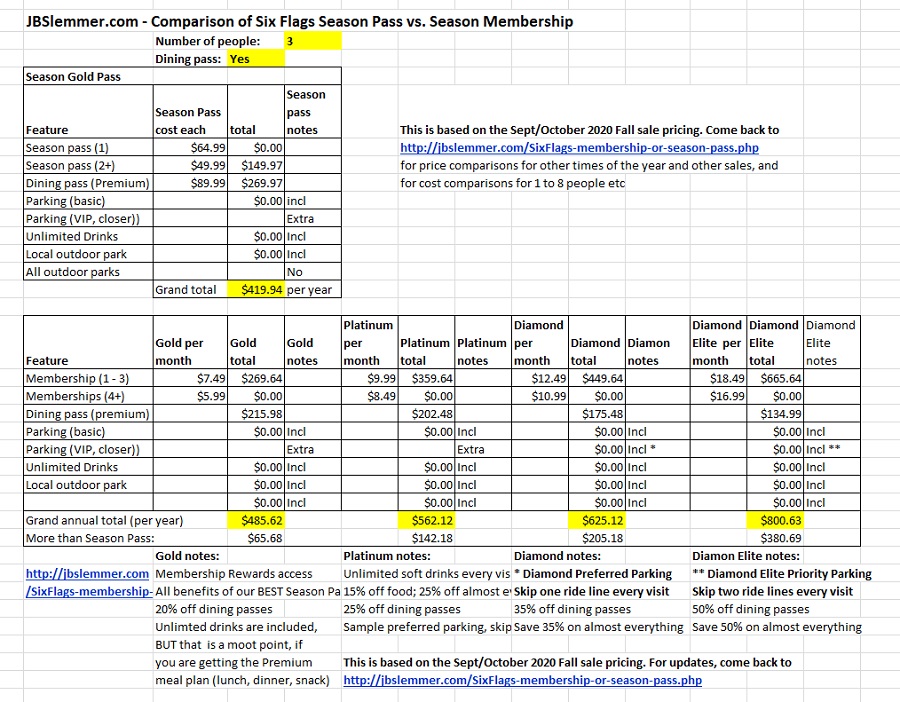Select the $800.63 Diamond Elite grand total

775,520
